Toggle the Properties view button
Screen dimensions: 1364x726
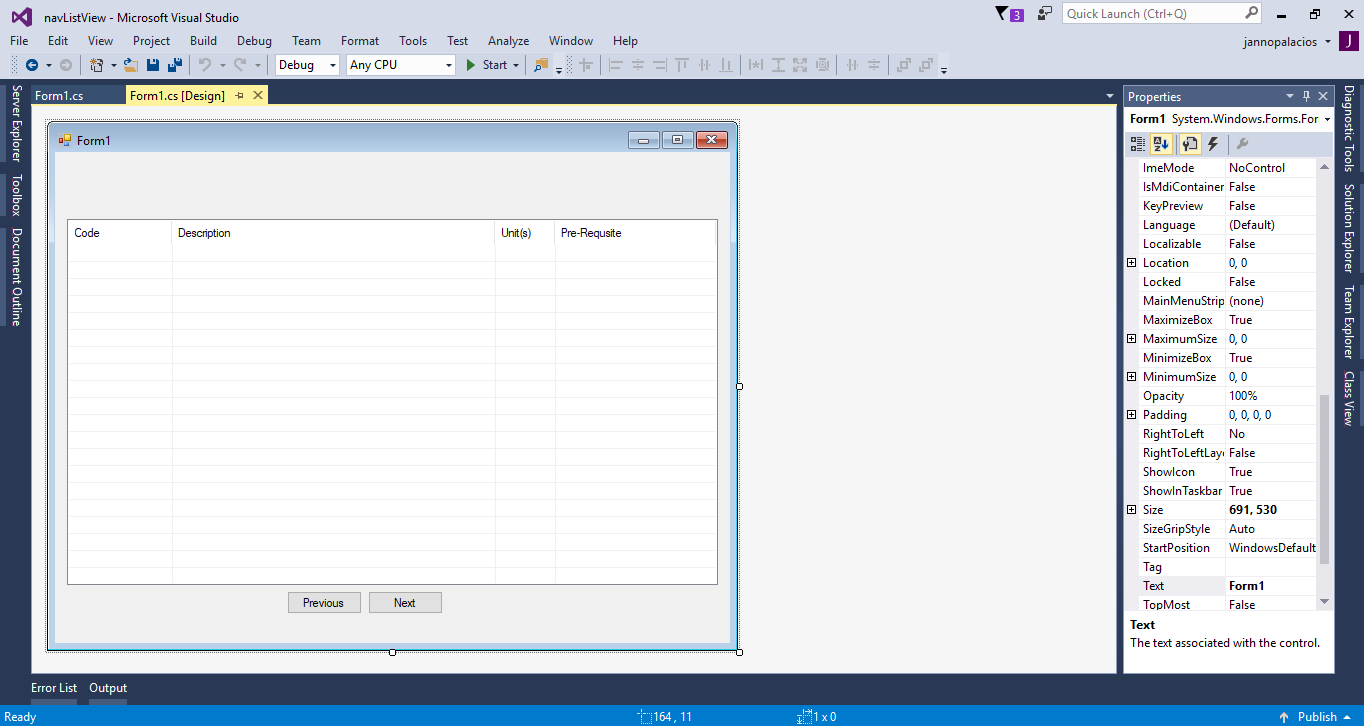pos(1190,144)
